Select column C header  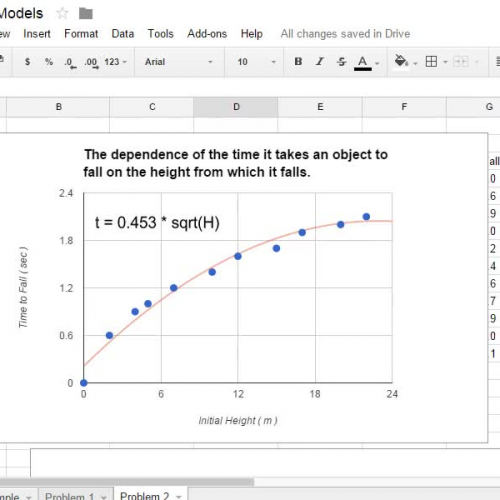pos(152,107)
